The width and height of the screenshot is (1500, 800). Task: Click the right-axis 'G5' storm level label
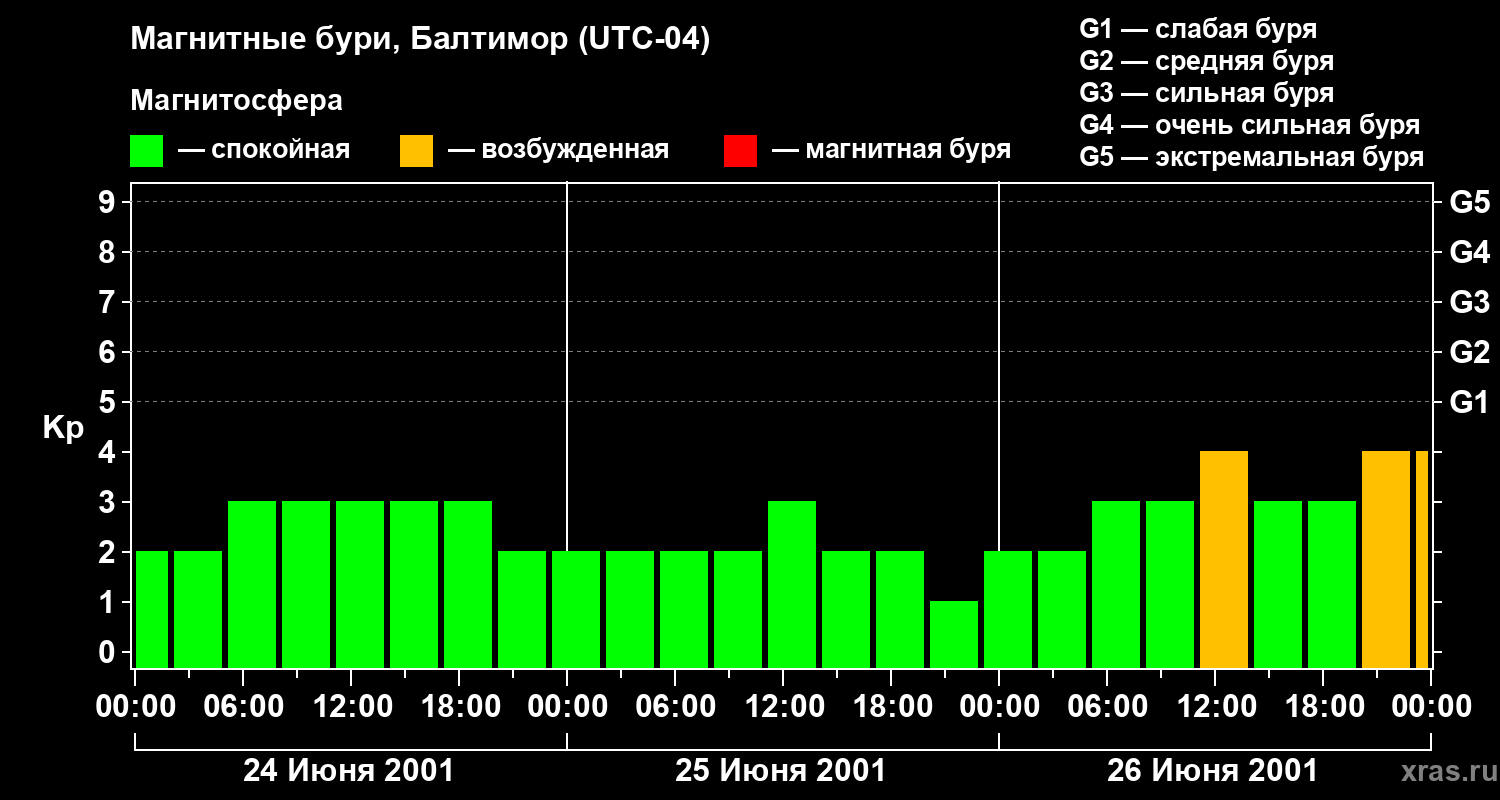click(x=1469, y=202)
